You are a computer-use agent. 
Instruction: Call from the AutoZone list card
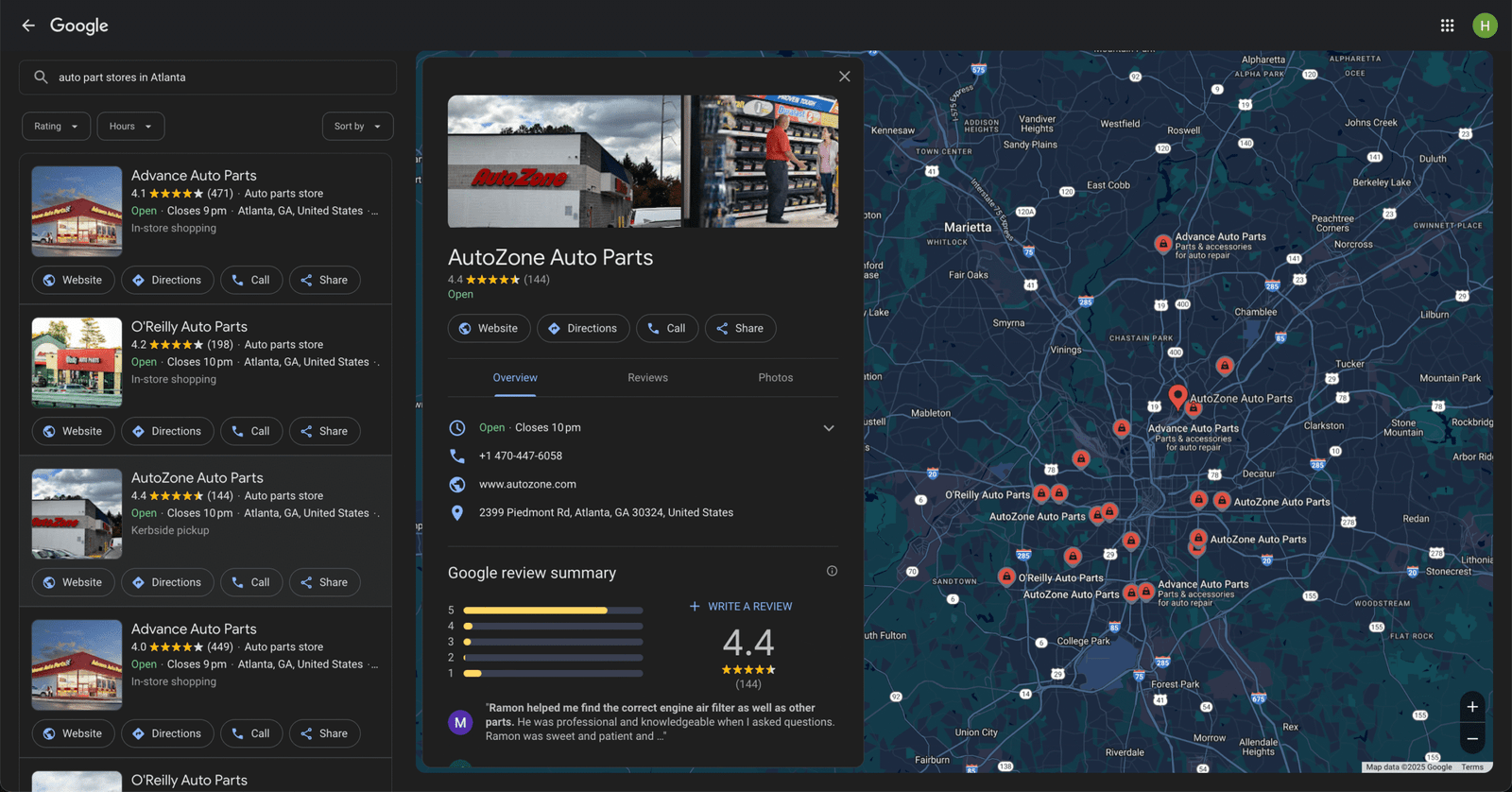click(251, 583)
